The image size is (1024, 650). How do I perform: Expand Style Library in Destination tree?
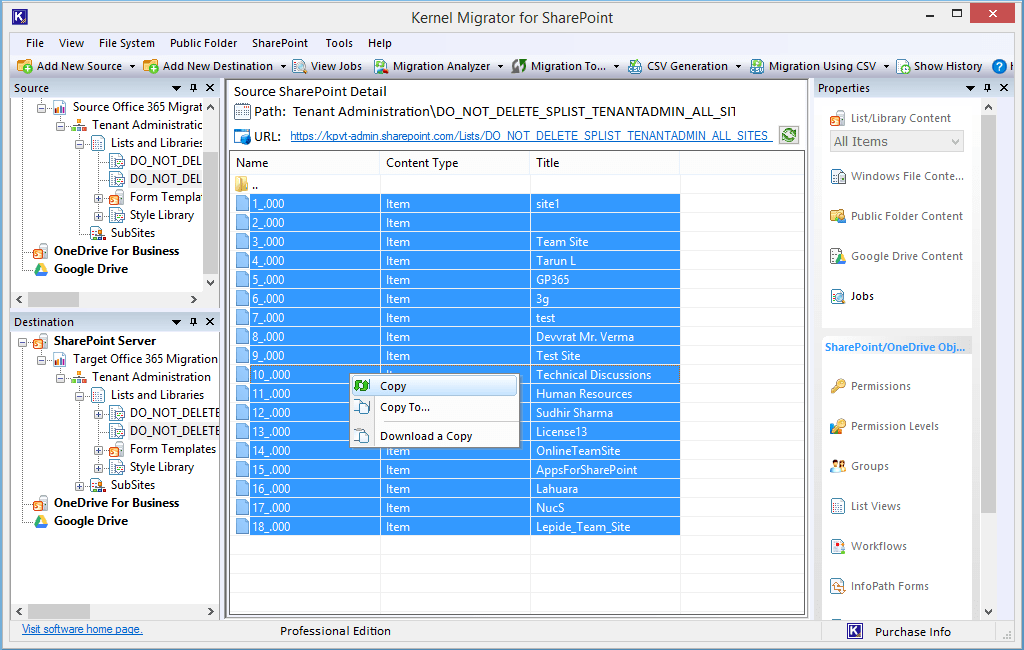[99, 468]
